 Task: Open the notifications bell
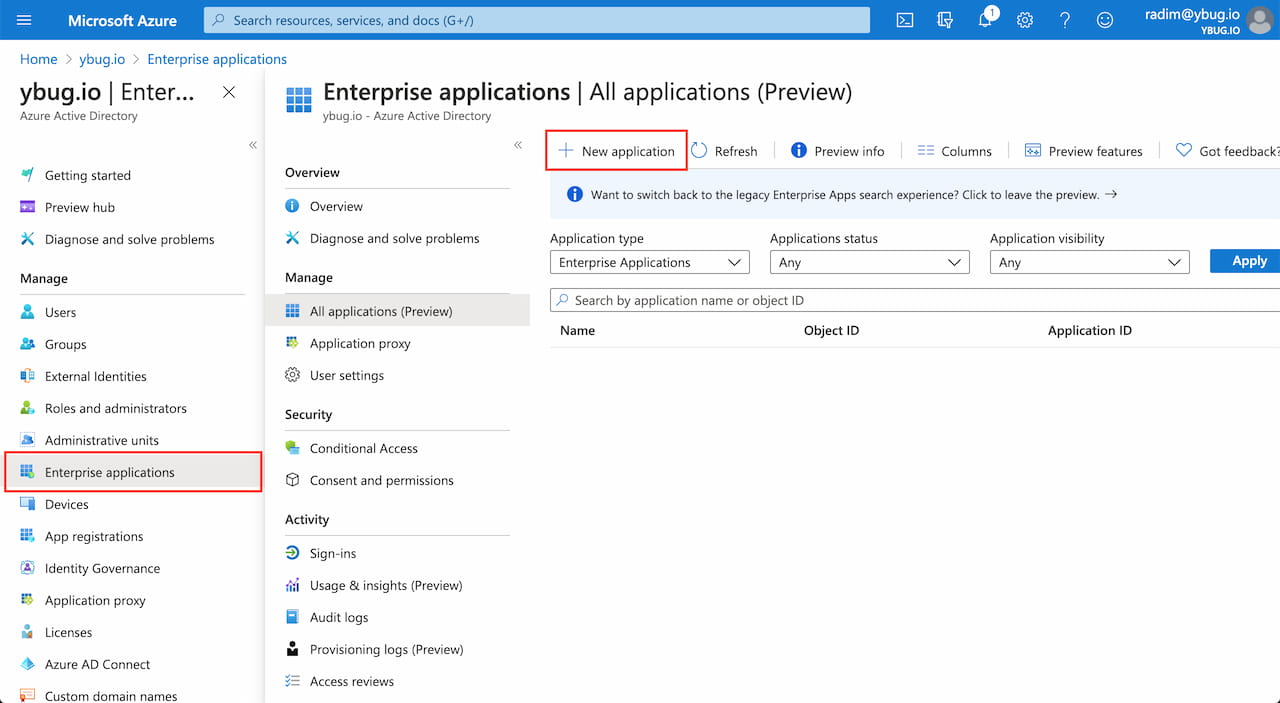coord(985,20)
